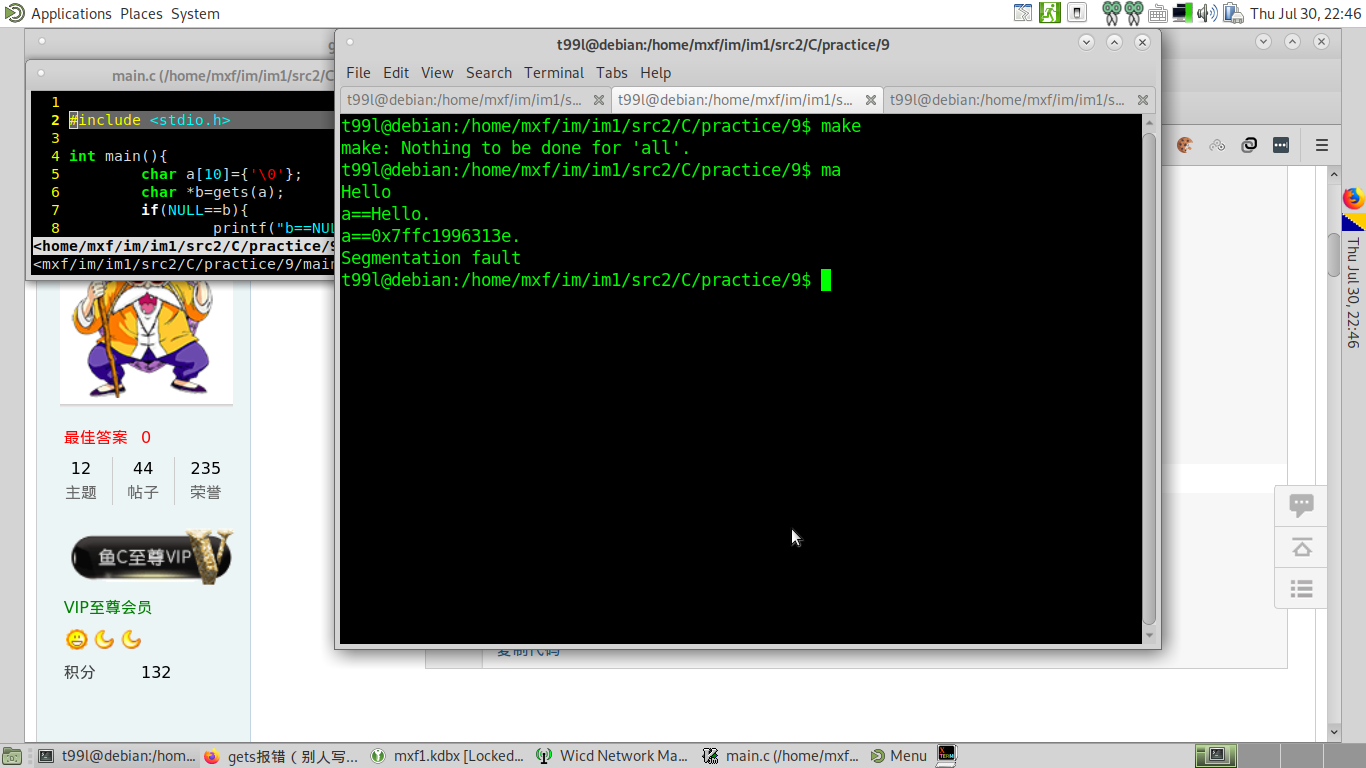Open the Edit menu in terminal
The height and width of the screenshot is (768, 1366).
[396, 73]
